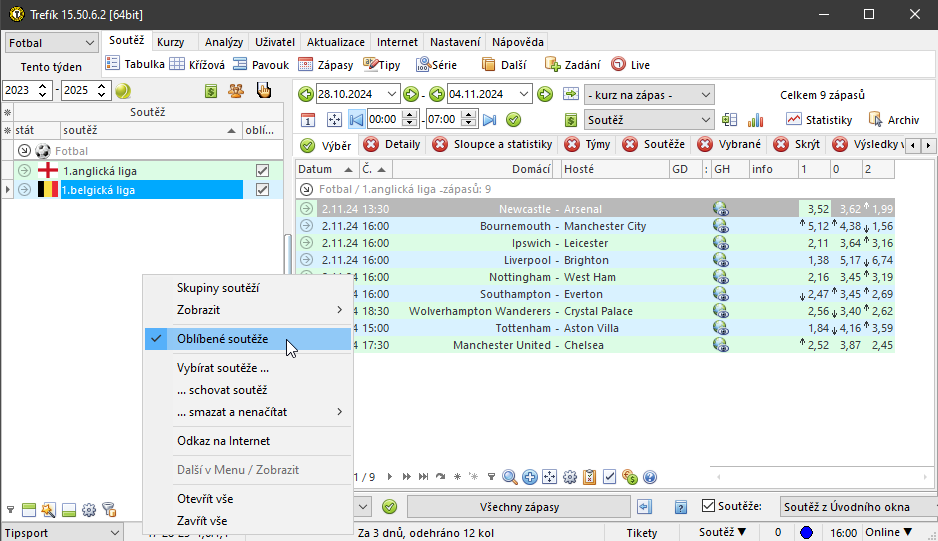
Task: Toggle the Soutěže checkbox at bottom
Action: (708, 506)
